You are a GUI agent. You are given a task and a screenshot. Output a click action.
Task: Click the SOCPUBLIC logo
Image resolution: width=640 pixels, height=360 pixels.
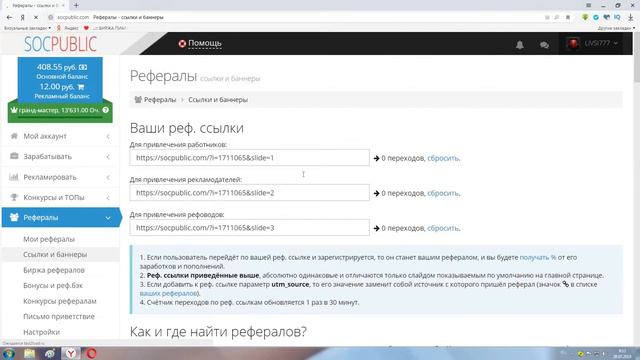point(60,44)
